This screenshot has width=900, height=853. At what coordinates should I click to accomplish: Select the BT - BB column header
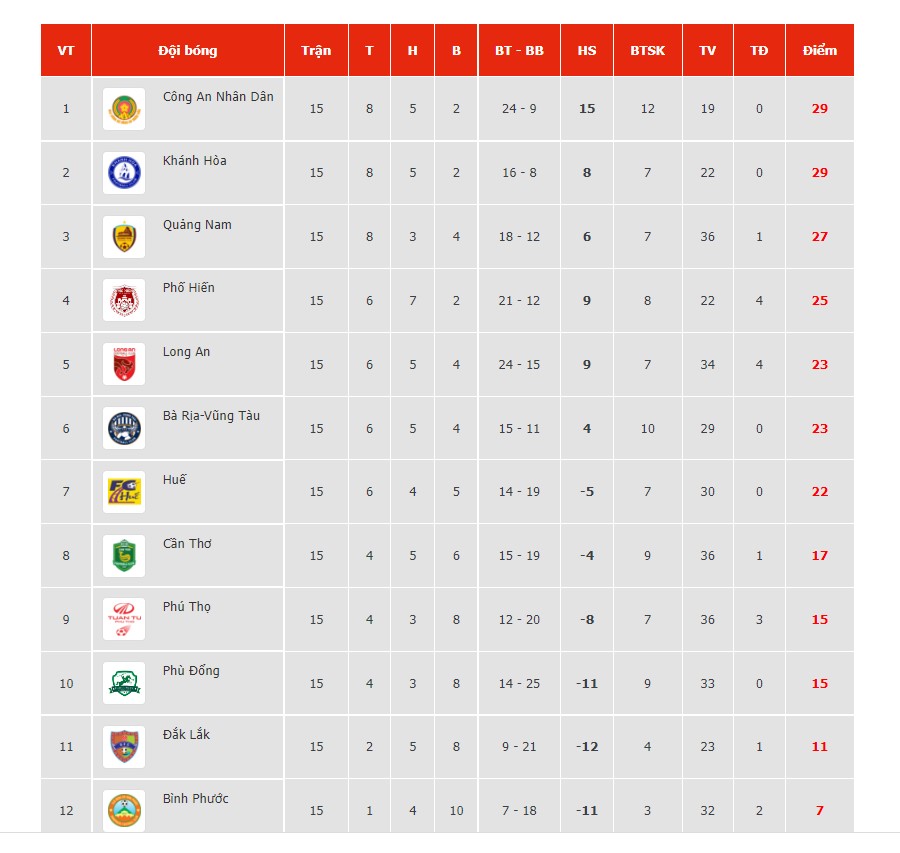[x=519, y=51]
